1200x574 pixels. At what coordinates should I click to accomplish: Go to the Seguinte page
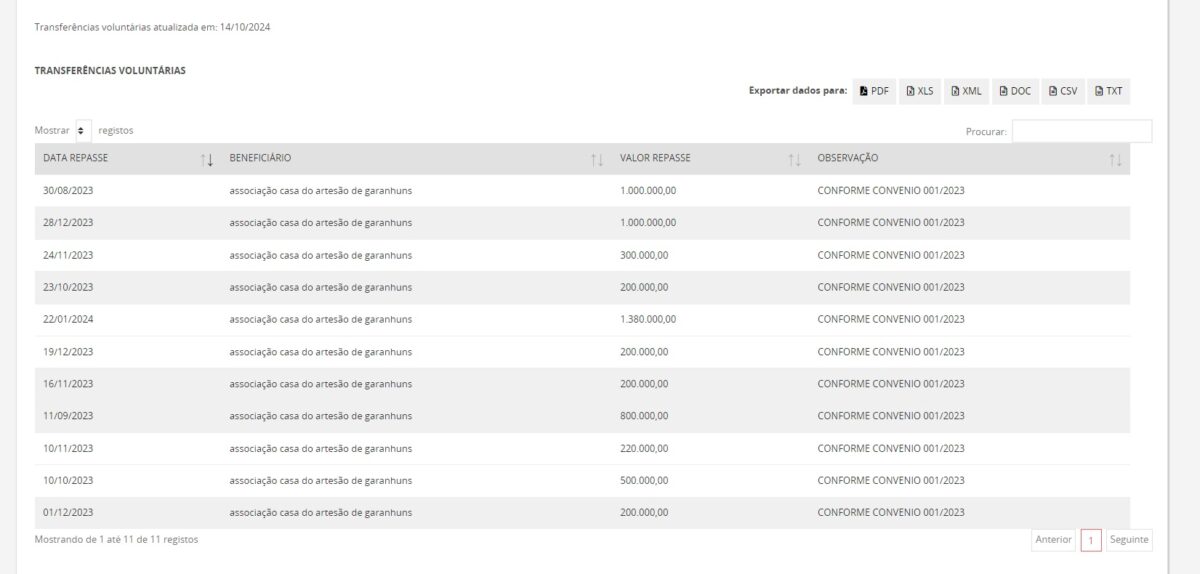1130,540
